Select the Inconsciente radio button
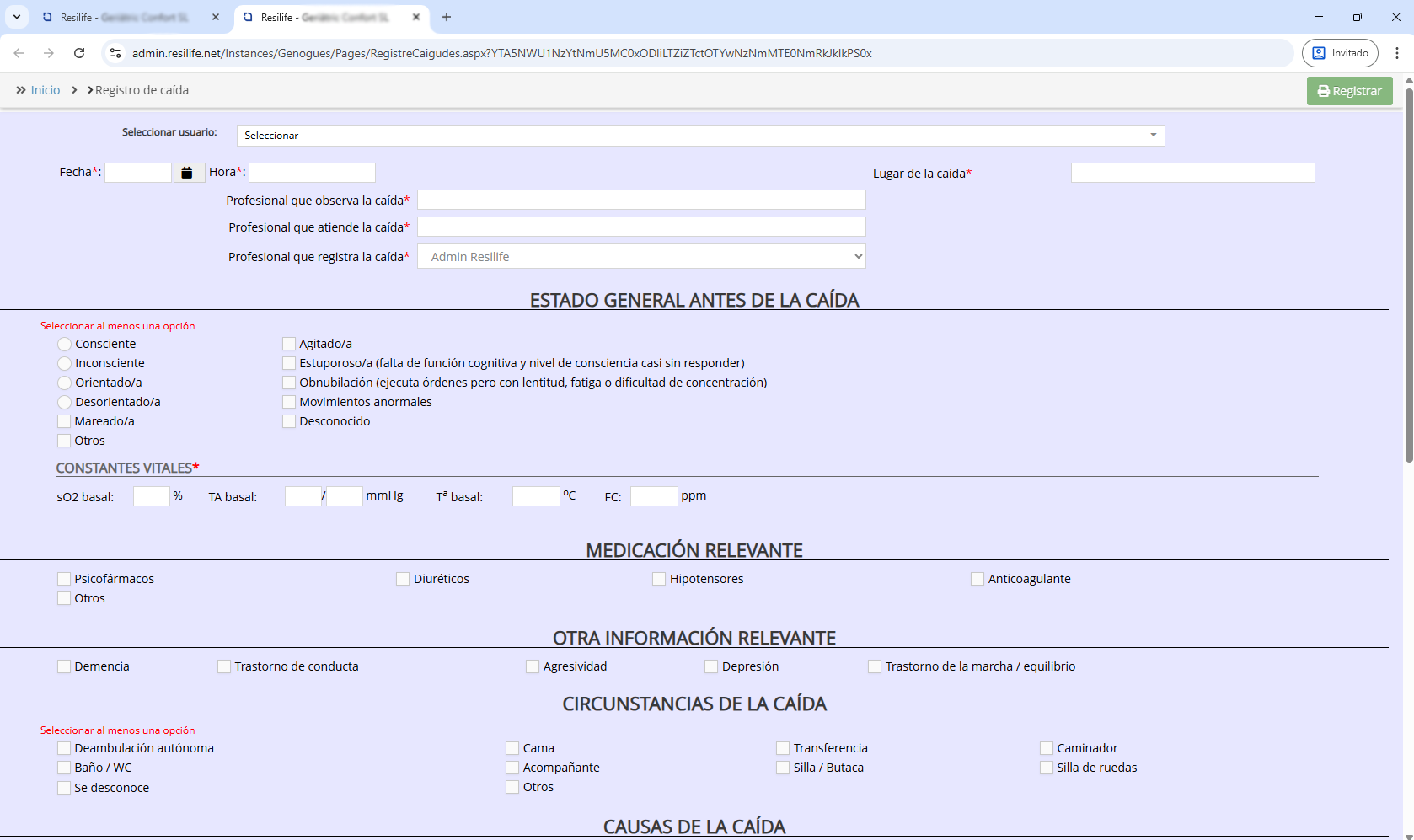1414x840 pixels. click(x=65, y=364)
